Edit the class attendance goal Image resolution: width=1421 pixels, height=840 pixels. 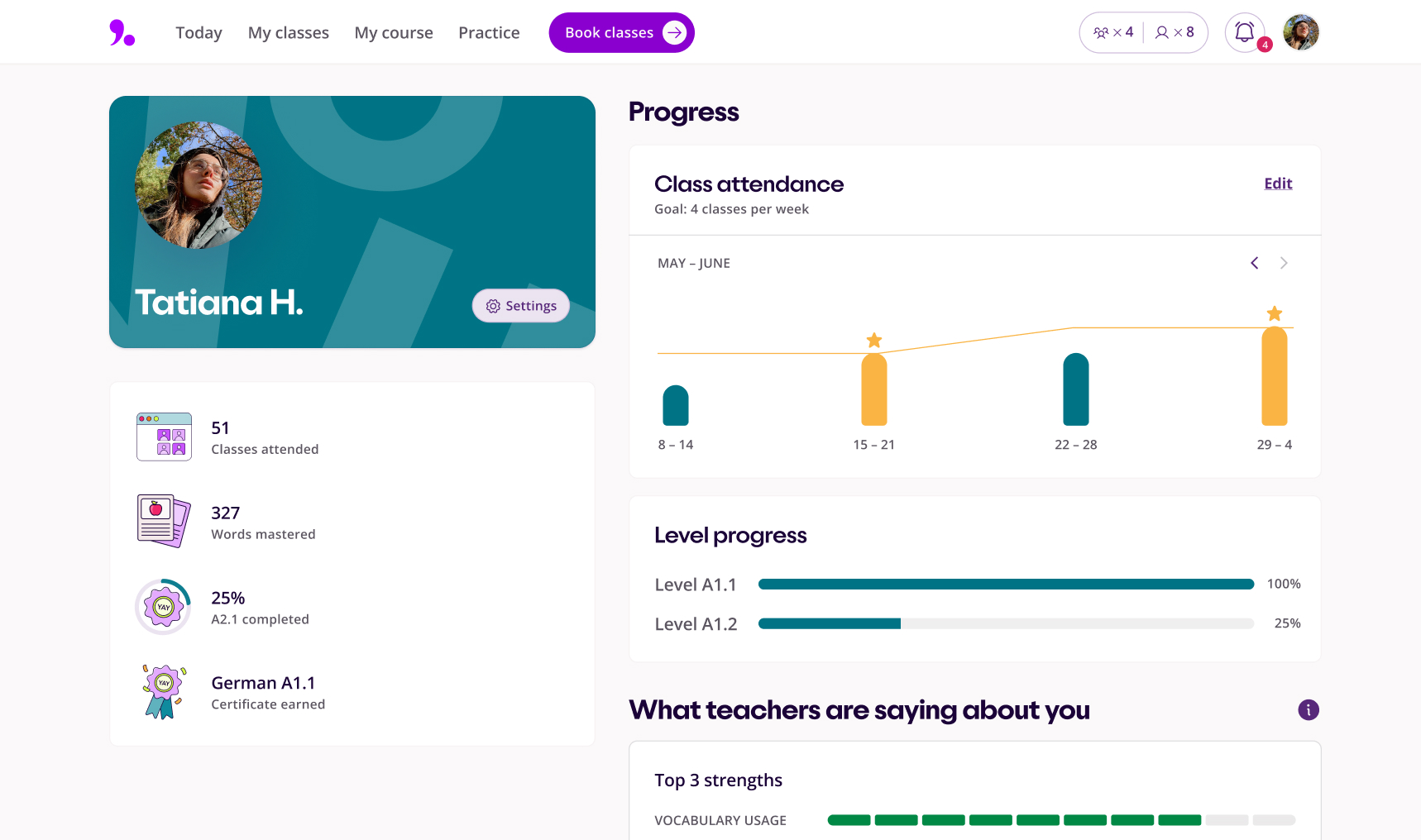1278,184
